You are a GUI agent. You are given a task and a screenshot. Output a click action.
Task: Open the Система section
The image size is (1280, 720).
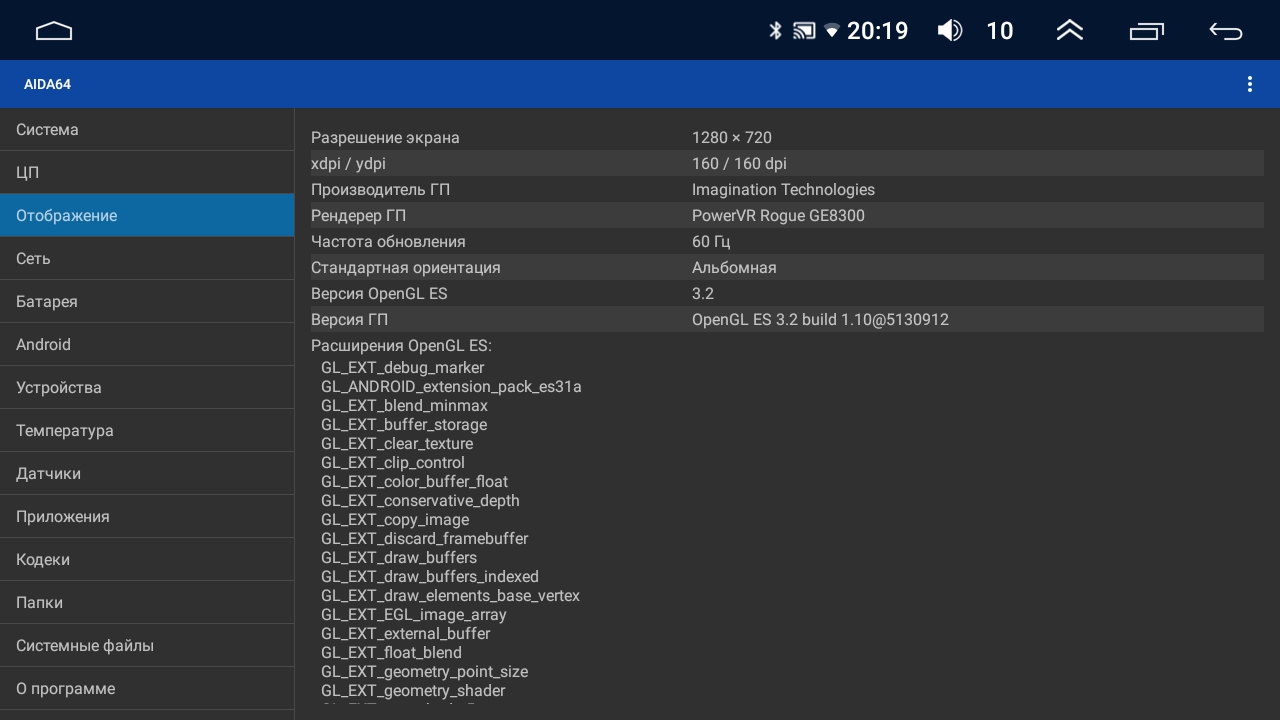point(147,130)
